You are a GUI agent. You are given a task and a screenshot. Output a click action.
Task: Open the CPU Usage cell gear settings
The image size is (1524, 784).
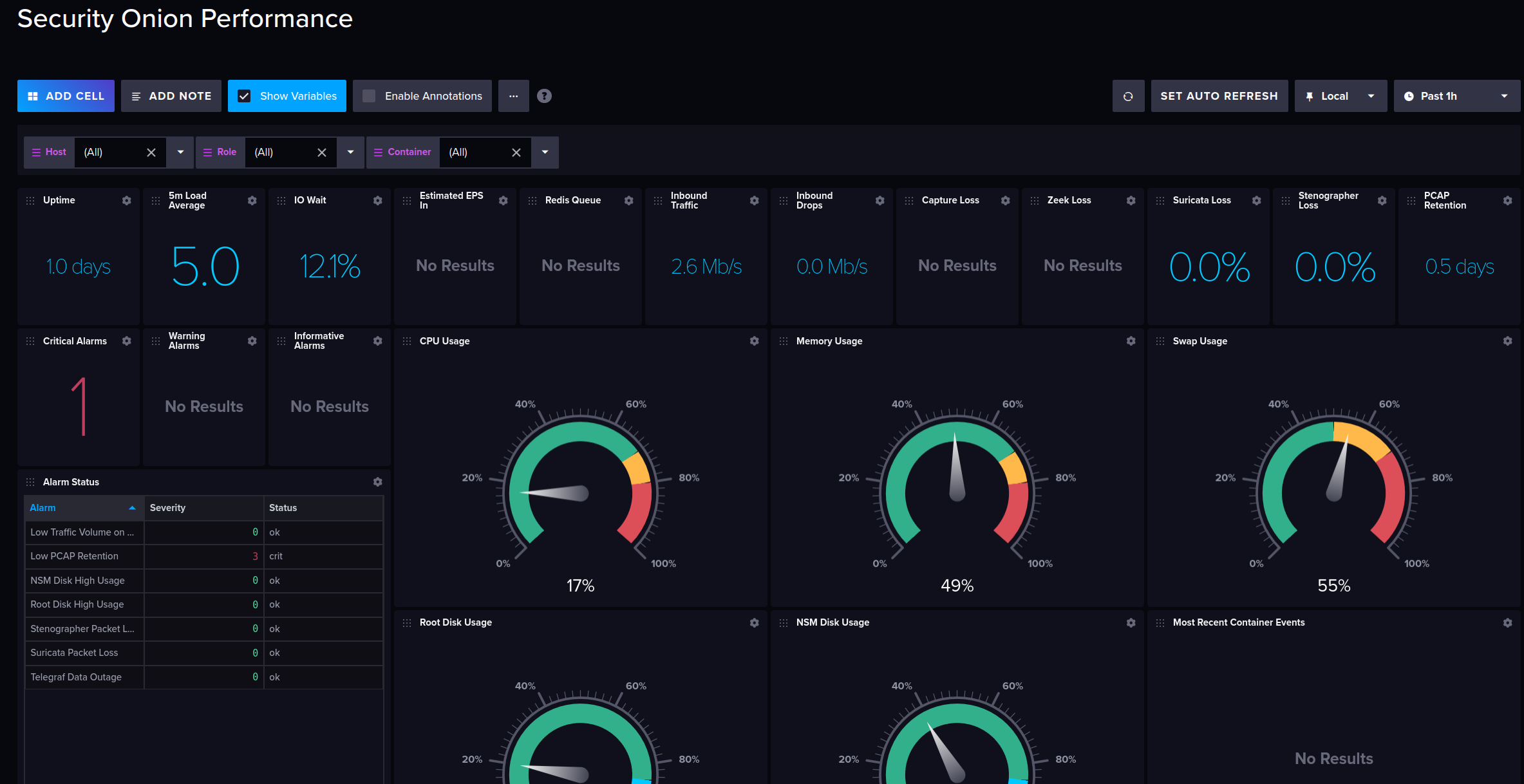754,341
